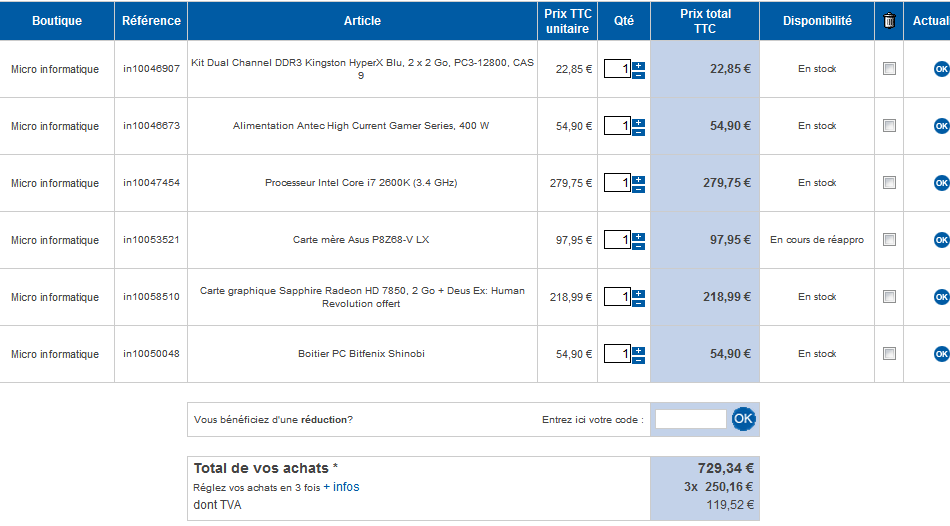950x526 pixels.
Task: Increase quantity of Intel Core i7 processor
Action: pyautogui.click(x=639, y=179)
